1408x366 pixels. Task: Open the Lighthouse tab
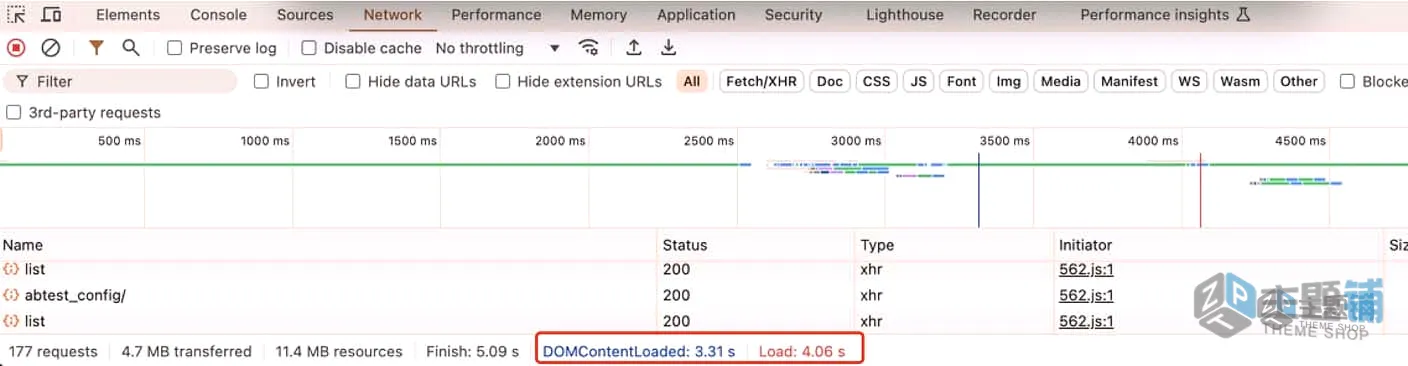point(905,15)
